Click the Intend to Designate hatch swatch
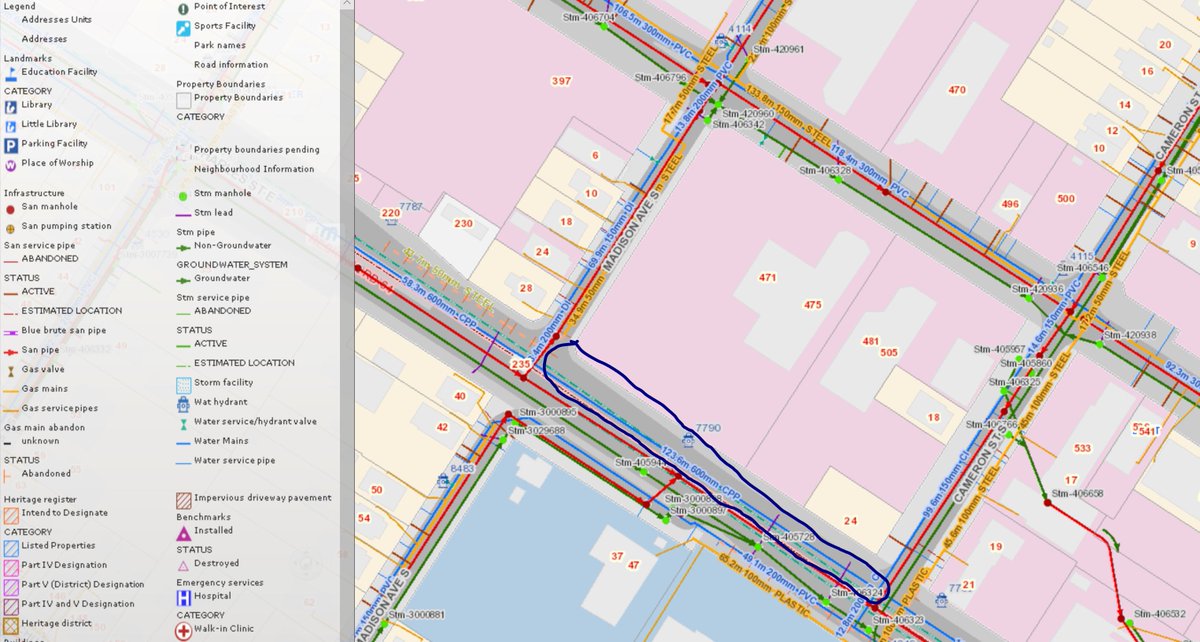The width and height of the screenshot is (1200, 642). pos(11,518)
